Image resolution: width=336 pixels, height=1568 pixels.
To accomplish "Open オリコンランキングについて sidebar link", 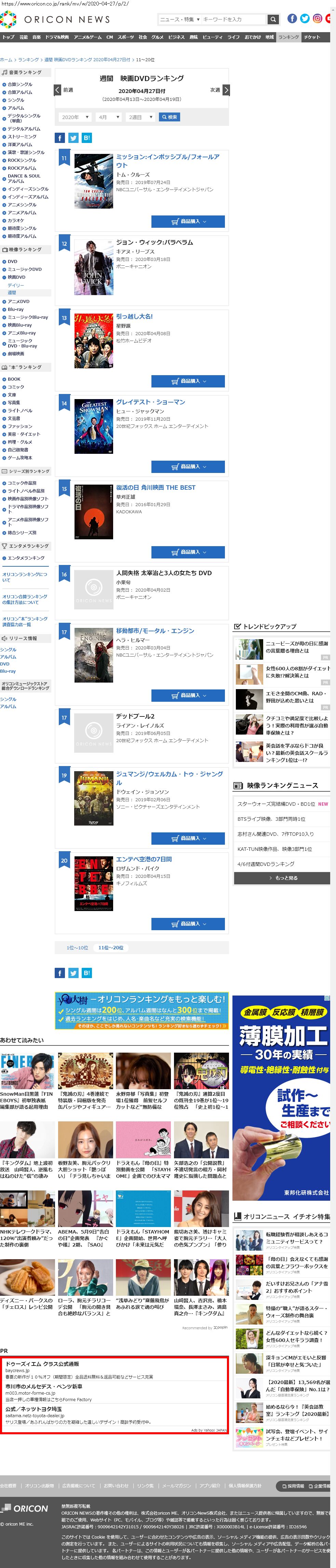I will (x=24, y=577).
